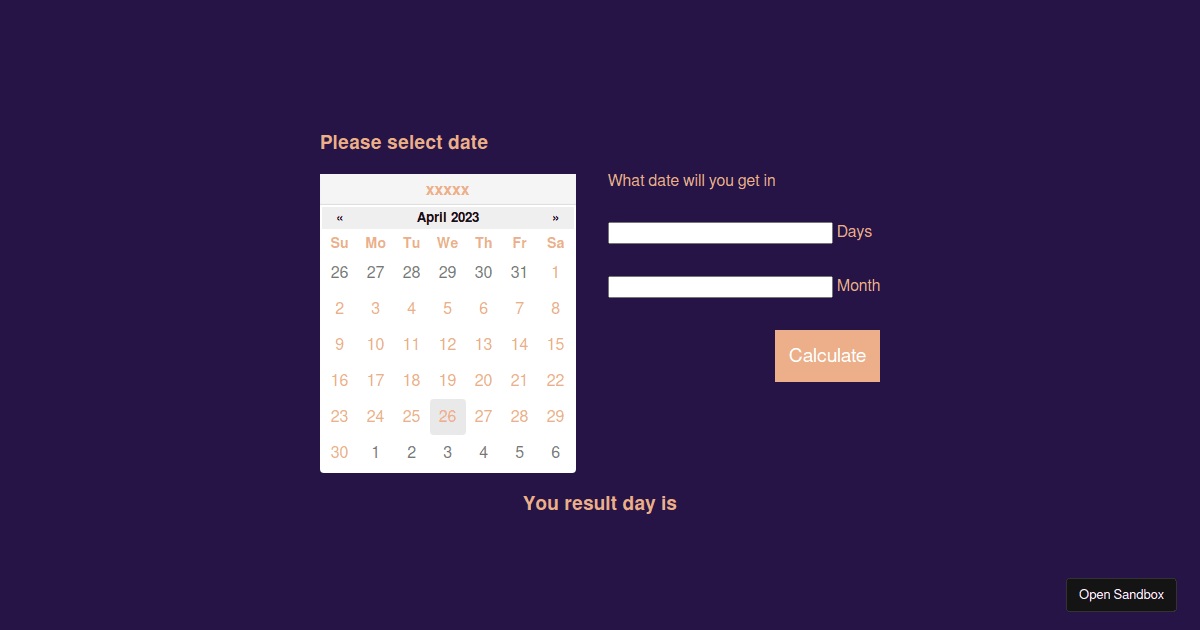
Task: Click the Su weekday column header
Action: pos(339,243)
